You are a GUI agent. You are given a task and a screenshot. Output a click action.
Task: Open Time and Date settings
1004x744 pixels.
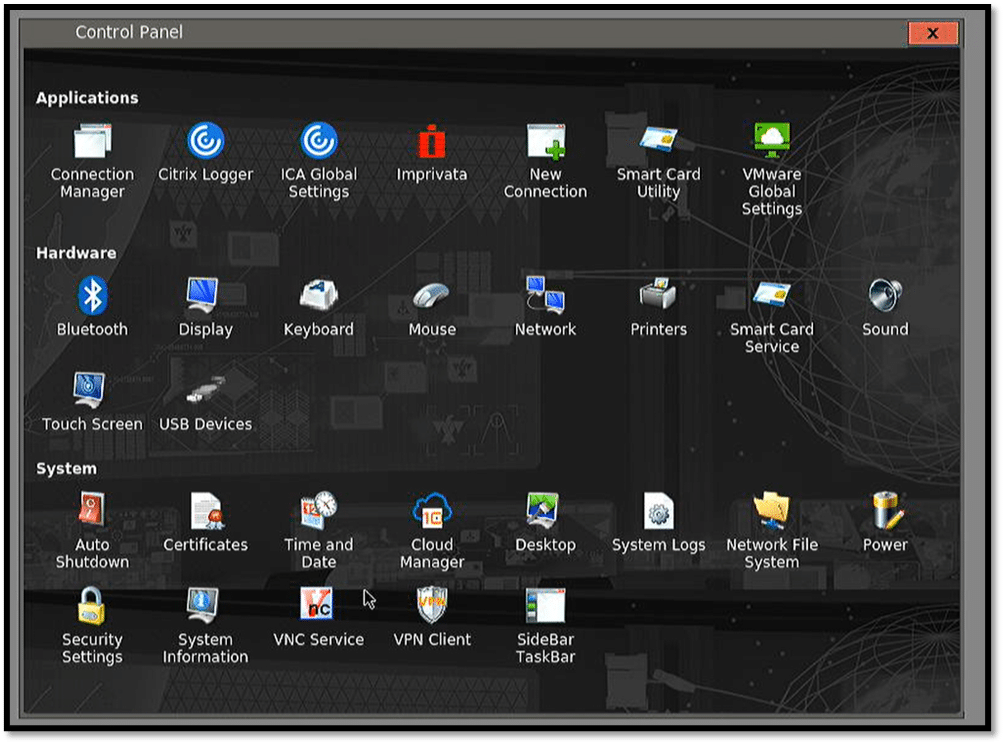(319, 530)
